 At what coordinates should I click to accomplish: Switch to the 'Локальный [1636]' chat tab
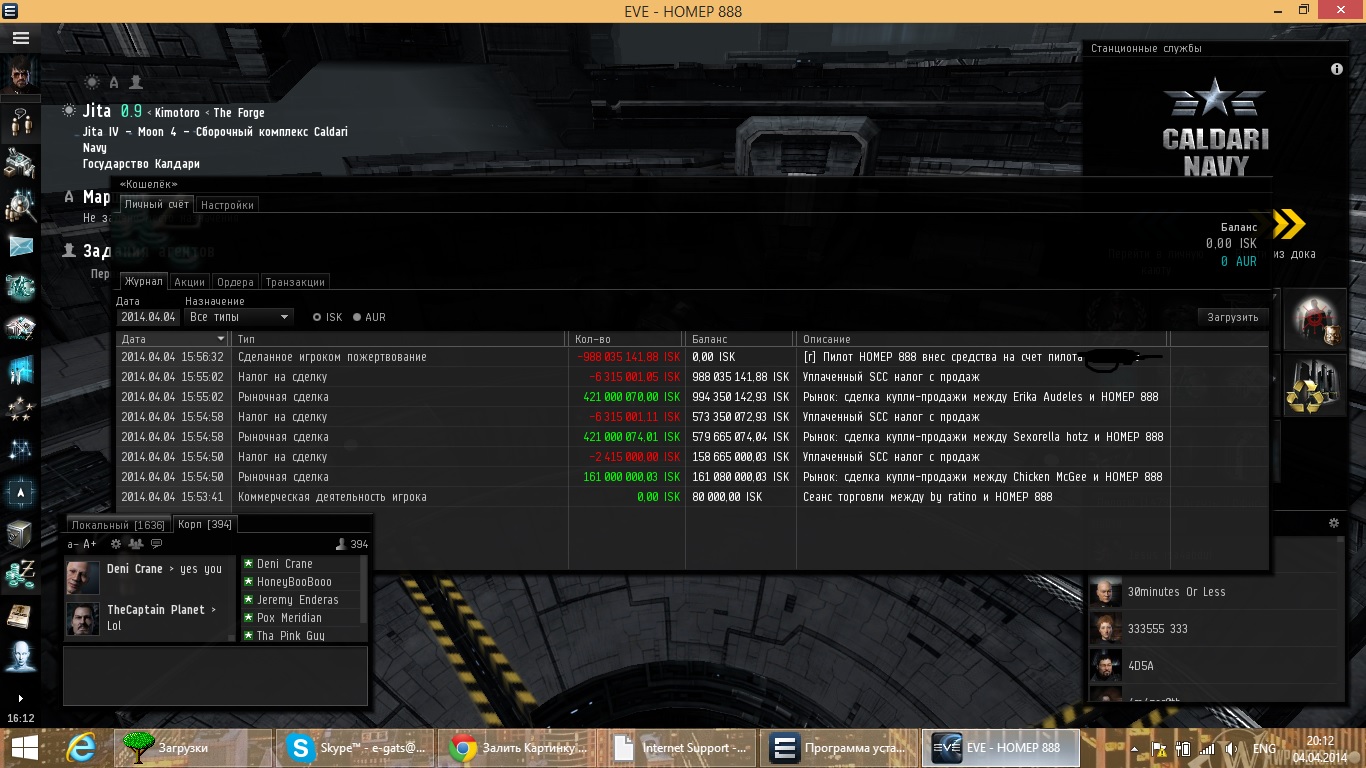coord(118,525)
